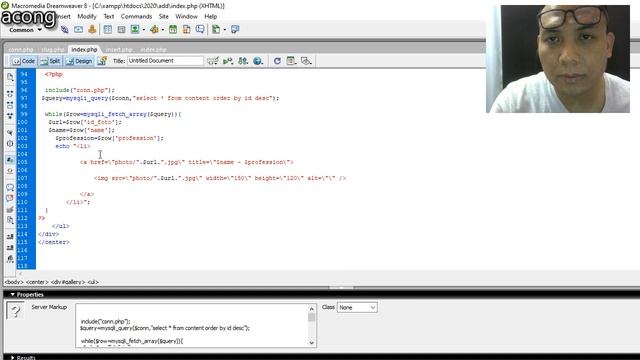
Task: Insert a Hyperlink from the Common bar
Action: coord(64,29)
